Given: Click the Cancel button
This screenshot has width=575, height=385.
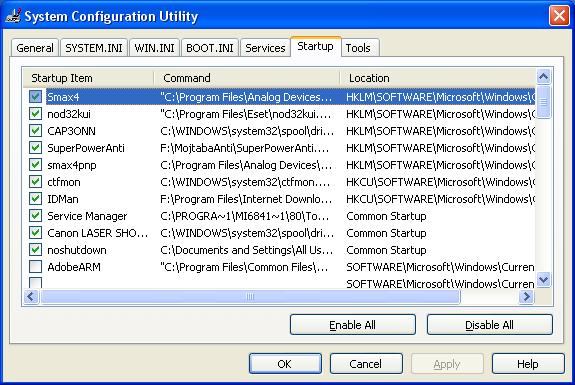Looking at the screenshot, I should coord(366,364).
